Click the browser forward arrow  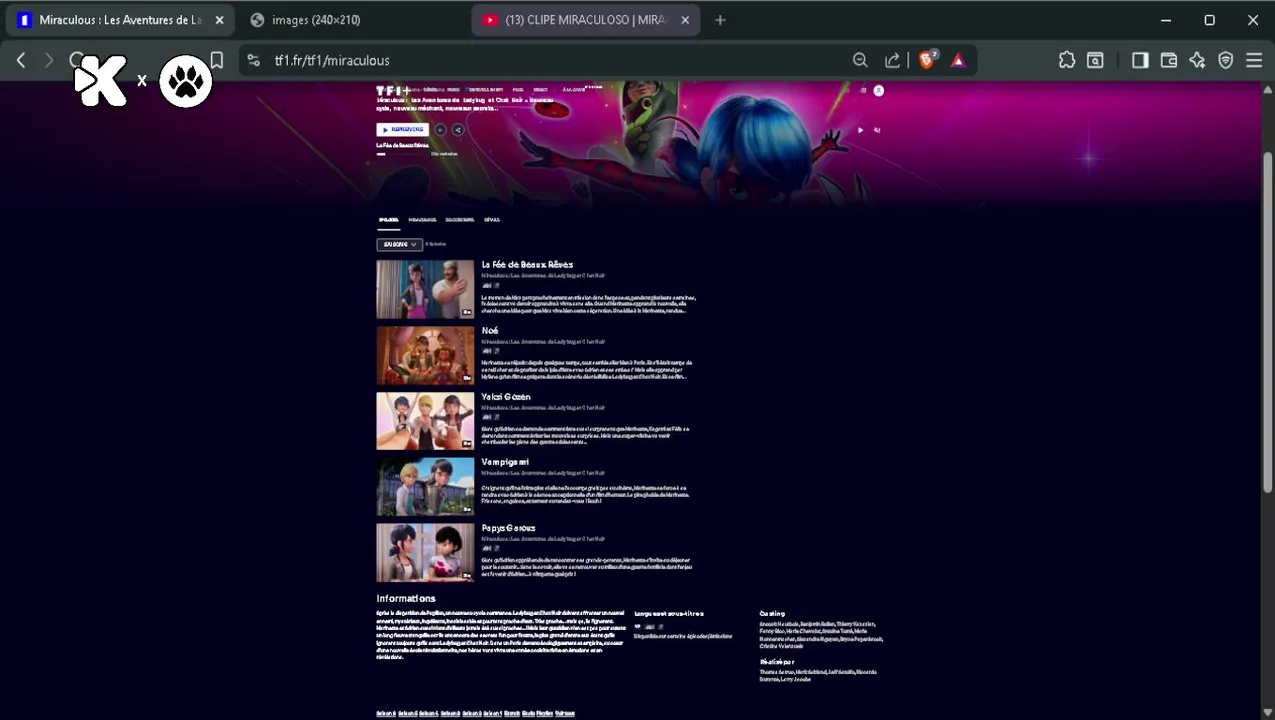pyautogui.click(x=48, y=61)
